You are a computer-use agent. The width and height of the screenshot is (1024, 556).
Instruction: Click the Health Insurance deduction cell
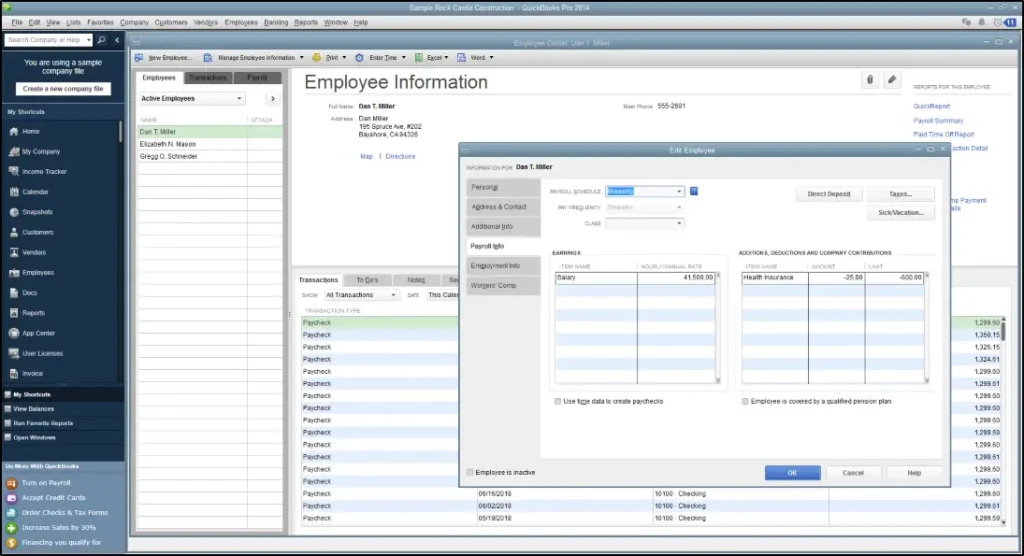[775, 278]
